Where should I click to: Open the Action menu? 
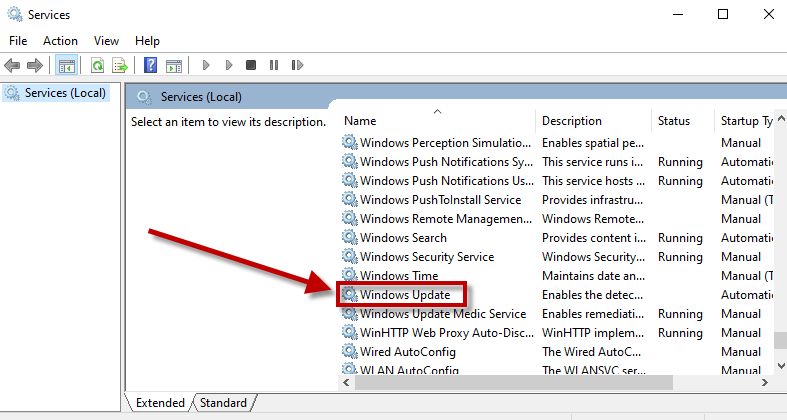point(60,41)
